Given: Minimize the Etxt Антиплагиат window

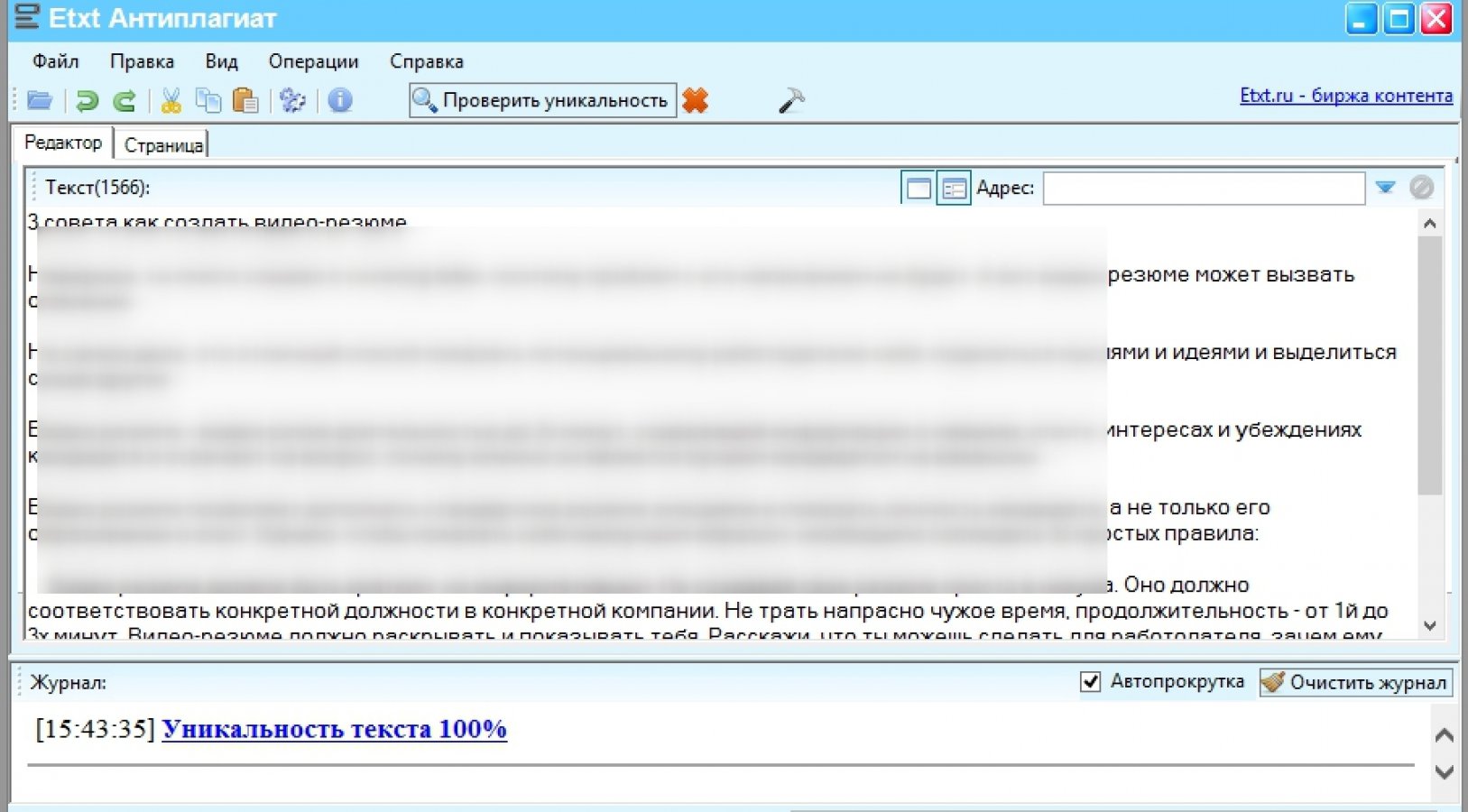Looking at the screenshot, I should pos(1361,19).
